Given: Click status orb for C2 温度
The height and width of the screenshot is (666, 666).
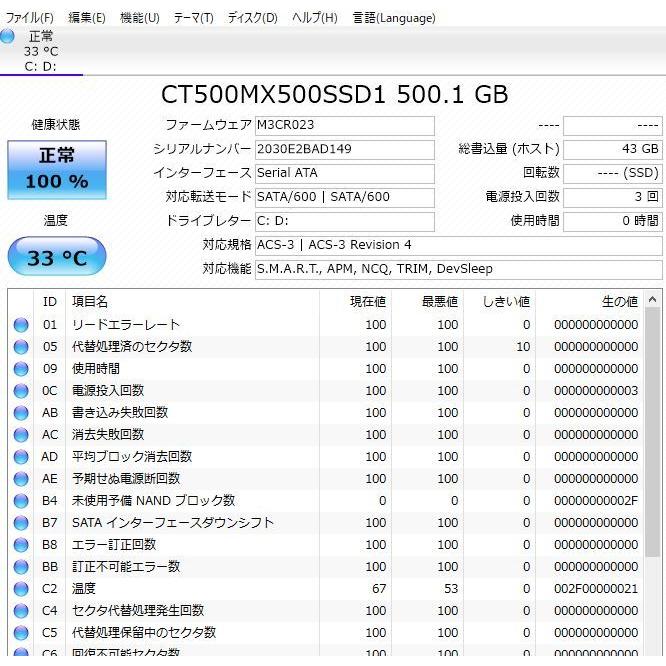Looking at the screenshot, I should tap(21, 589).
